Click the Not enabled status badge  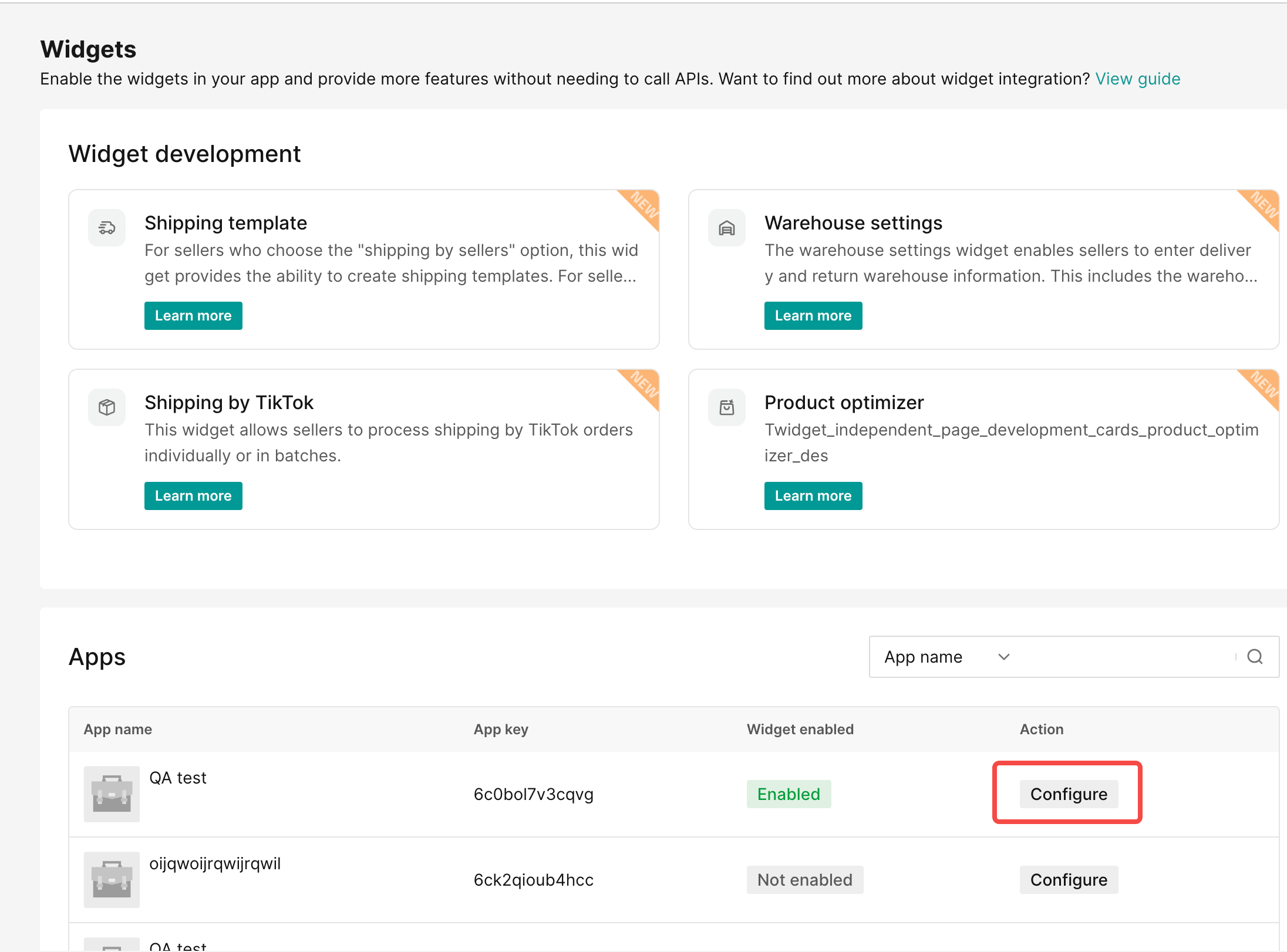(805, 880)
